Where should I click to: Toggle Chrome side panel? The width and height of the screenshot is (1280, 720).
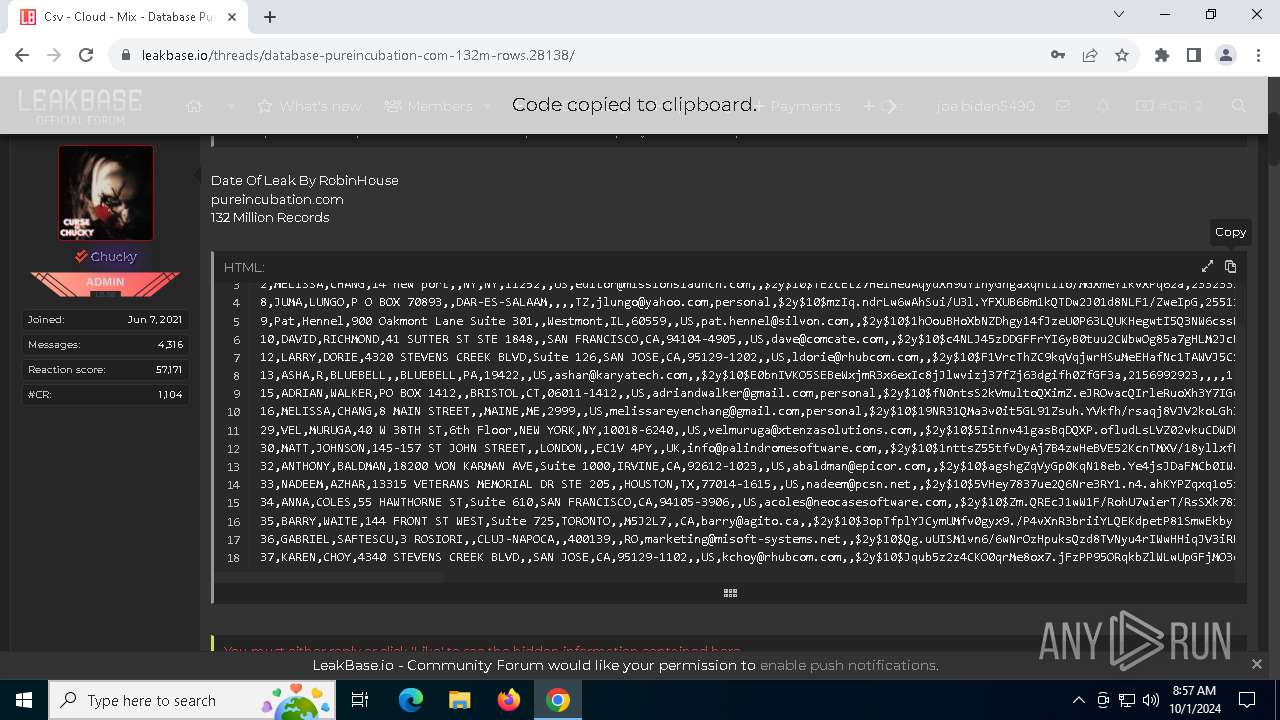click(1194, 55)
